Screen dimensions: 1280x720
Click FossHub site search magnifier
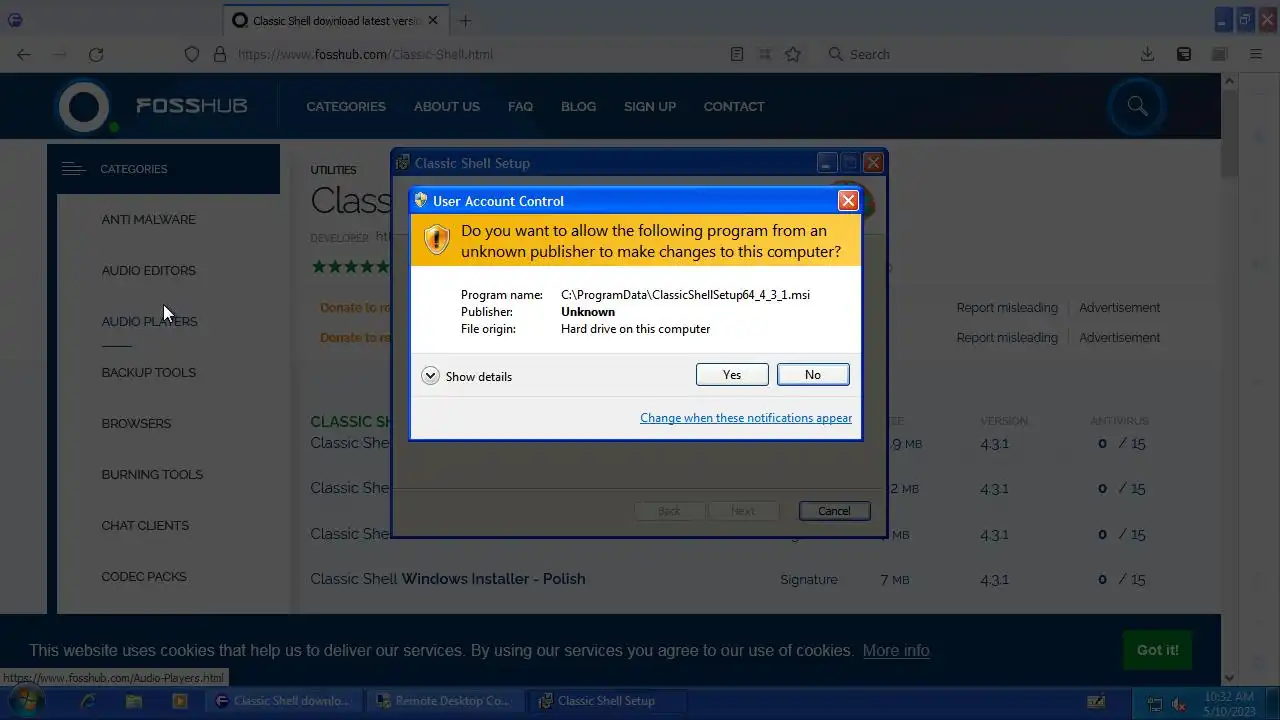pyautogui.click(x=1137, y=105)
